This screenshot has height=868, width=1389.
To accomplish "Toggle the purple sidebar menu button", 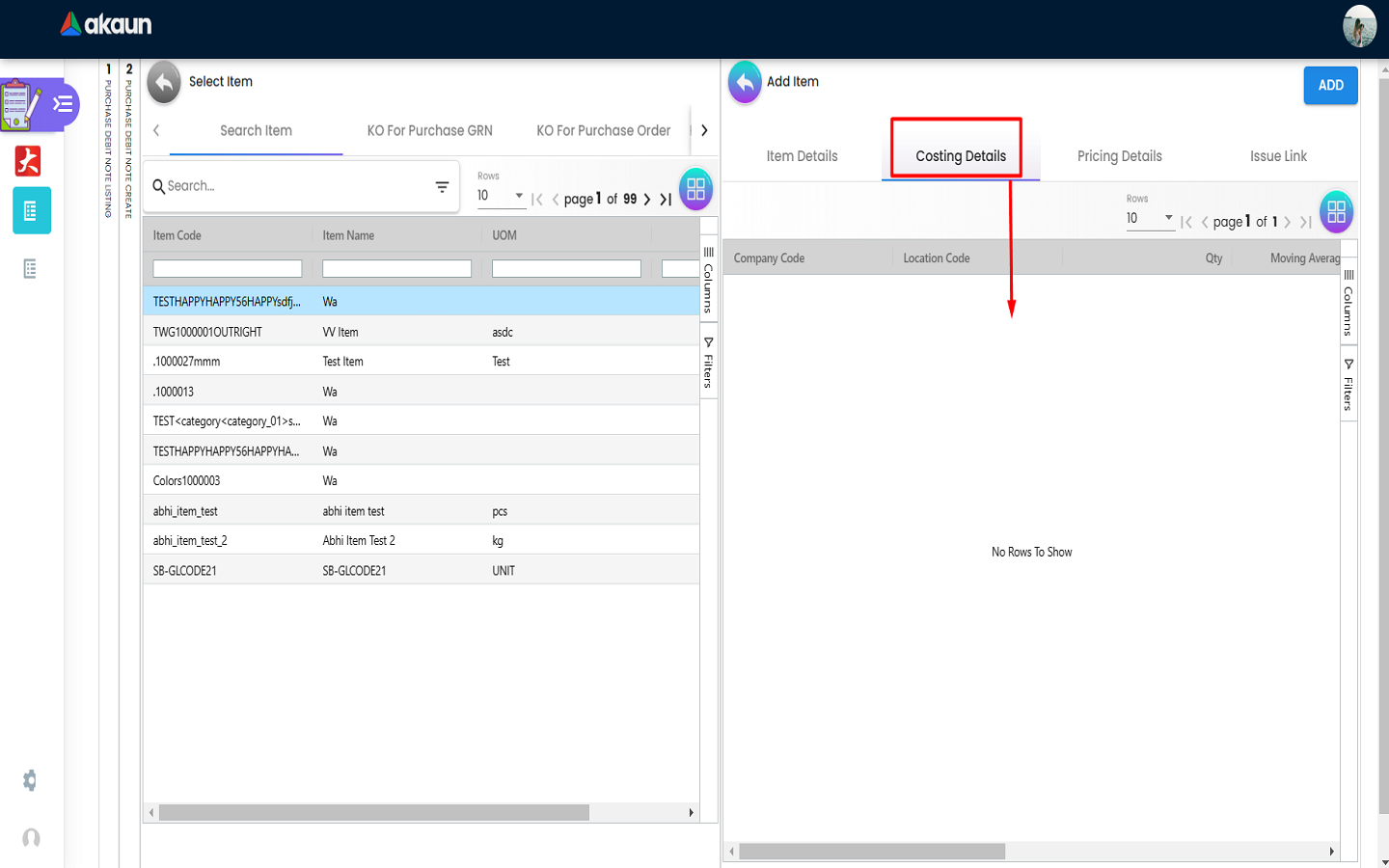I will click(63, 104).
